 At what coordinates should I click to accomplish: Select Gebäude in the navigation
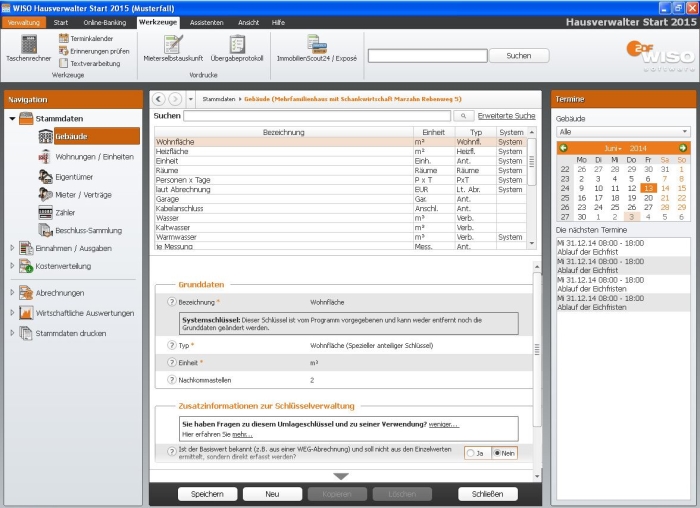click(96, 136)
